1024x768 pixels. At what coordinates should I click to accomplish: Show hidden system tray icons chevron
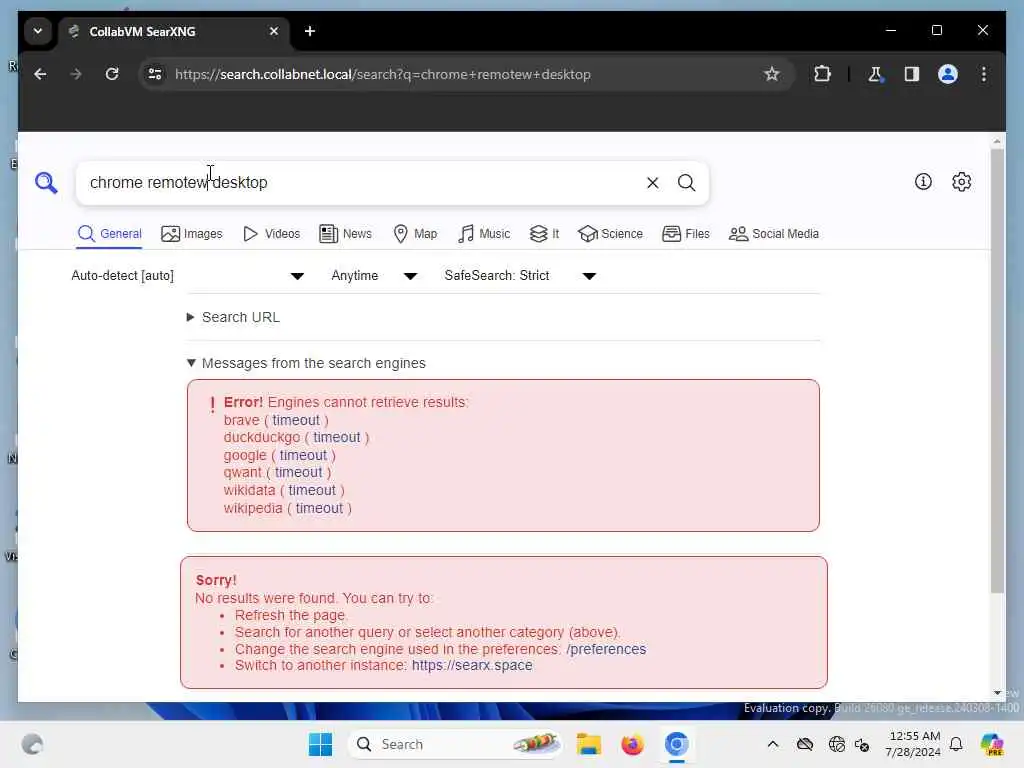[773, 744]
